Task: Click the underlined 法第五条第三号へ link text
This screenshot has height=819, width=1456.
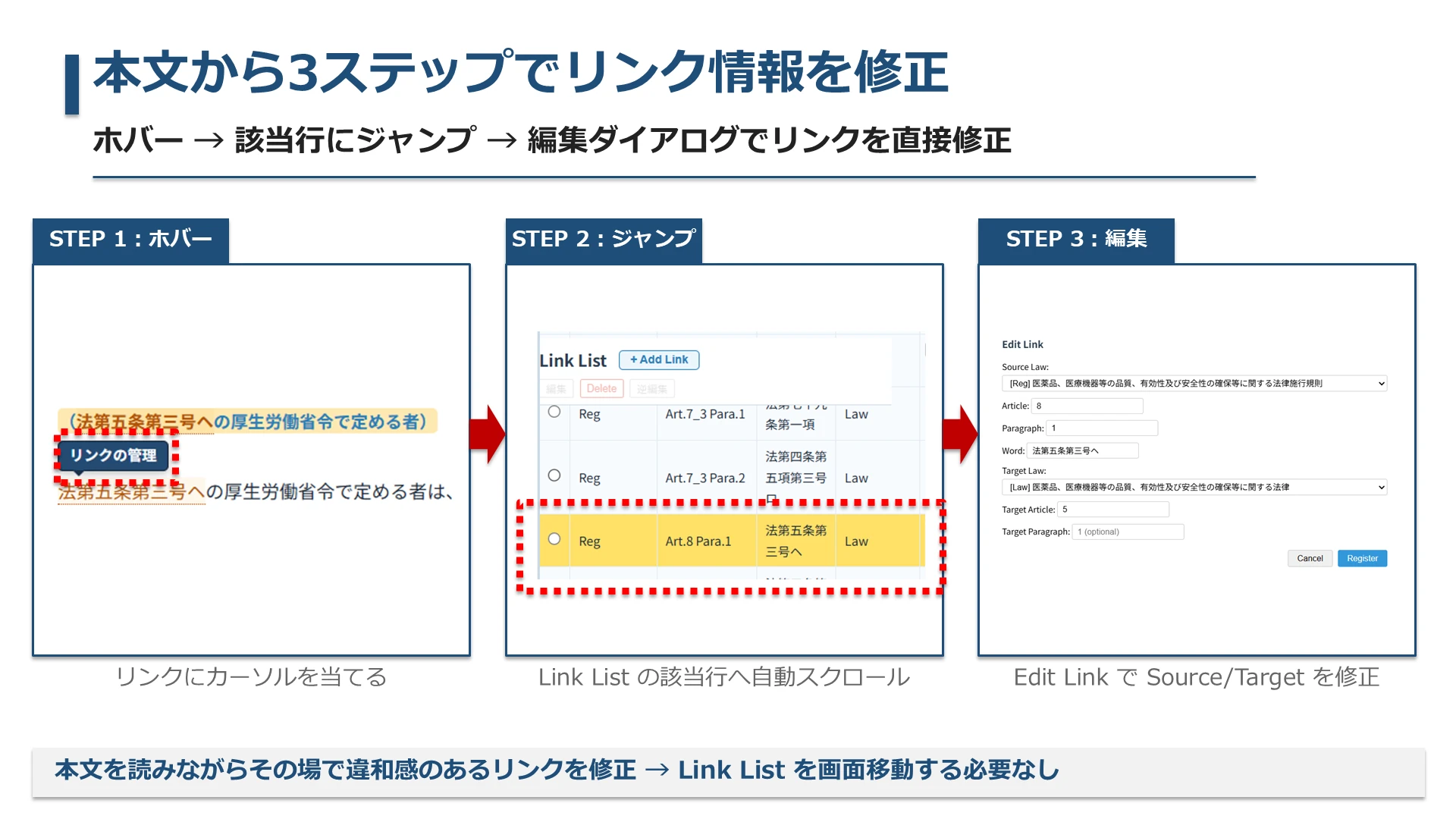Action: [x=131, y=492]
